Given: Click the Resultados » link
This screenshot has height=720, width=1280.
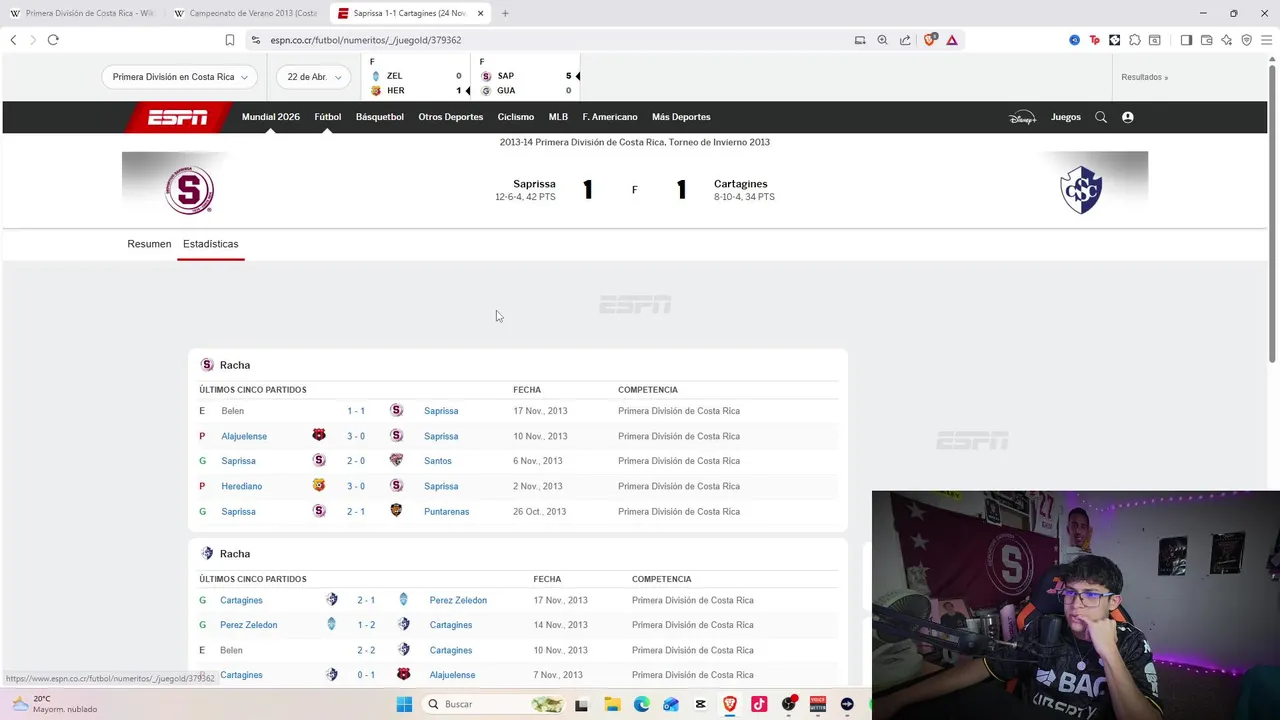Looking at the screenshot, I should 1144,77.
